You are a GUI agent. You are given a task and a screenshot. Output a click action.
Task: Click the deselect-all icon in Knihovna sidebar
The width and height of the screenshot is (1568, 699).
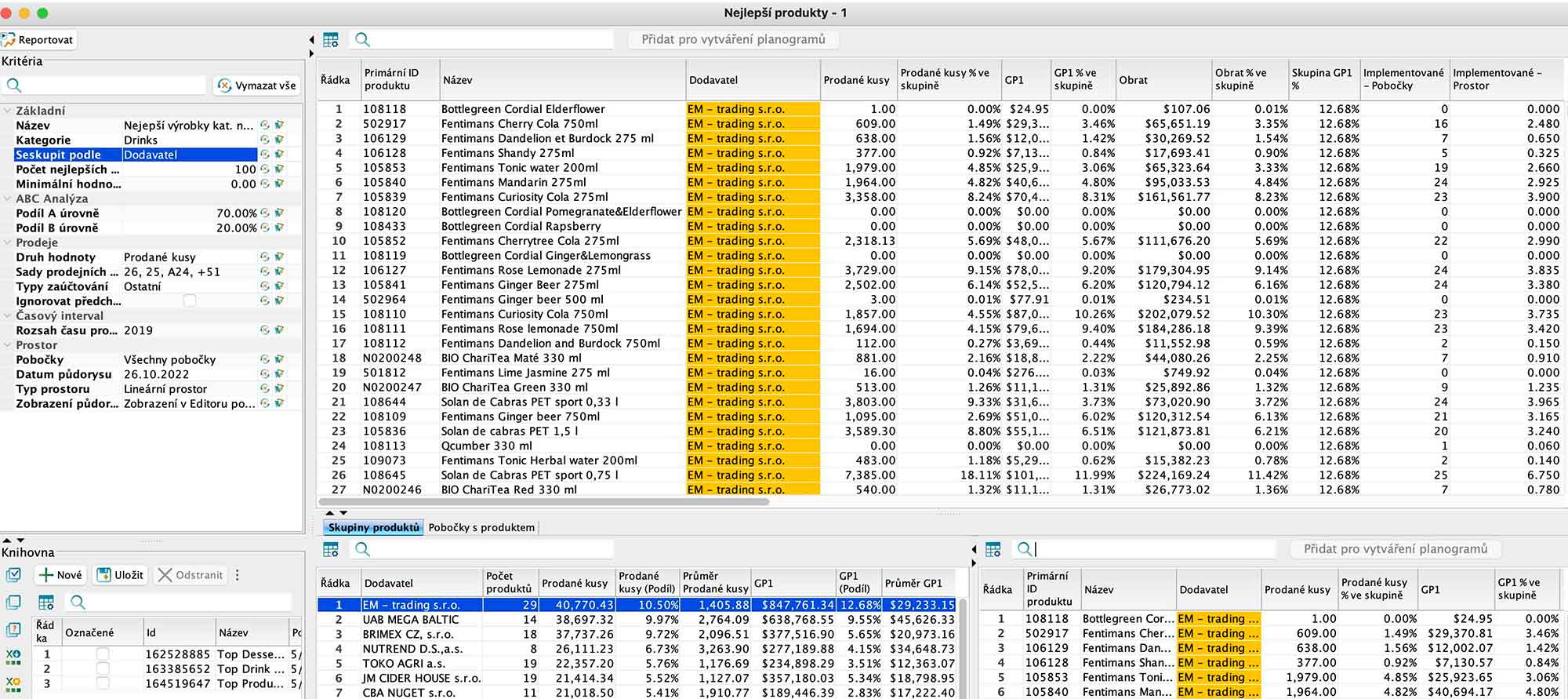[13, 603]
